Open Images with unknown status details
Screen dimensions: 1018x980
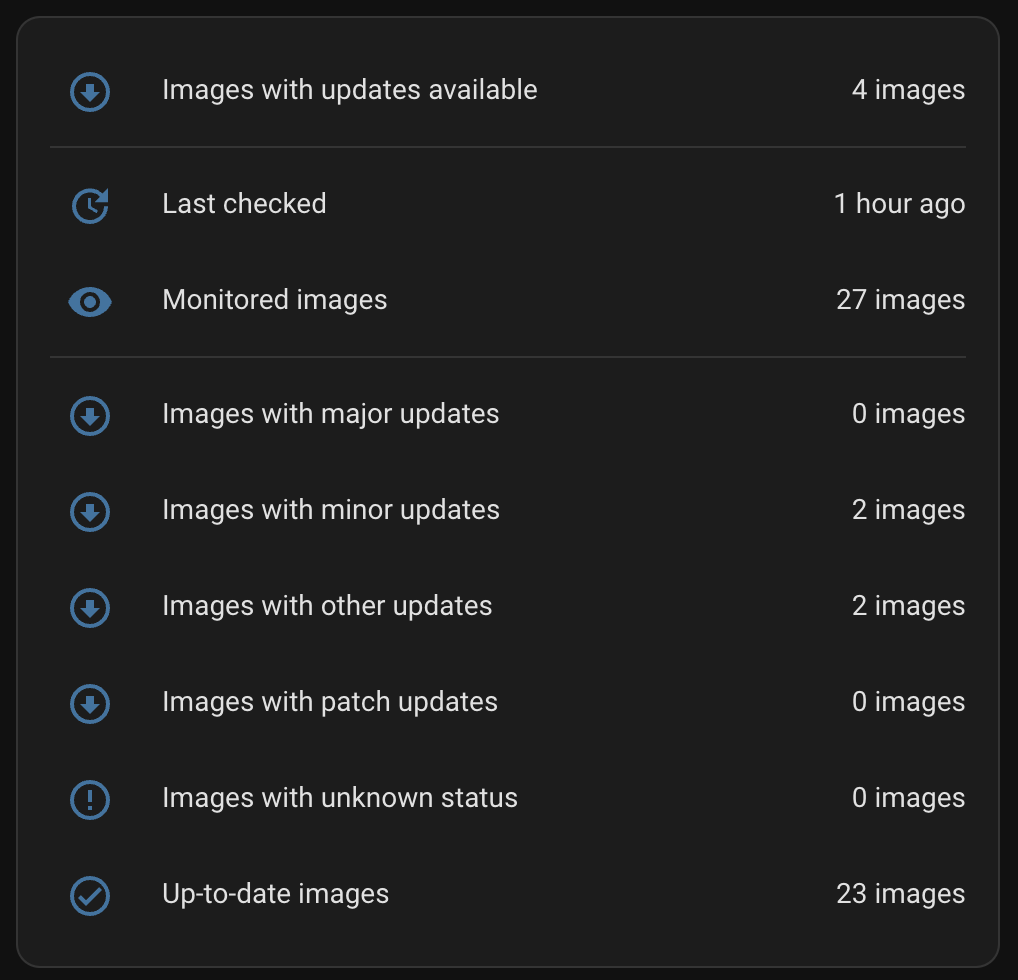(340, 798)
